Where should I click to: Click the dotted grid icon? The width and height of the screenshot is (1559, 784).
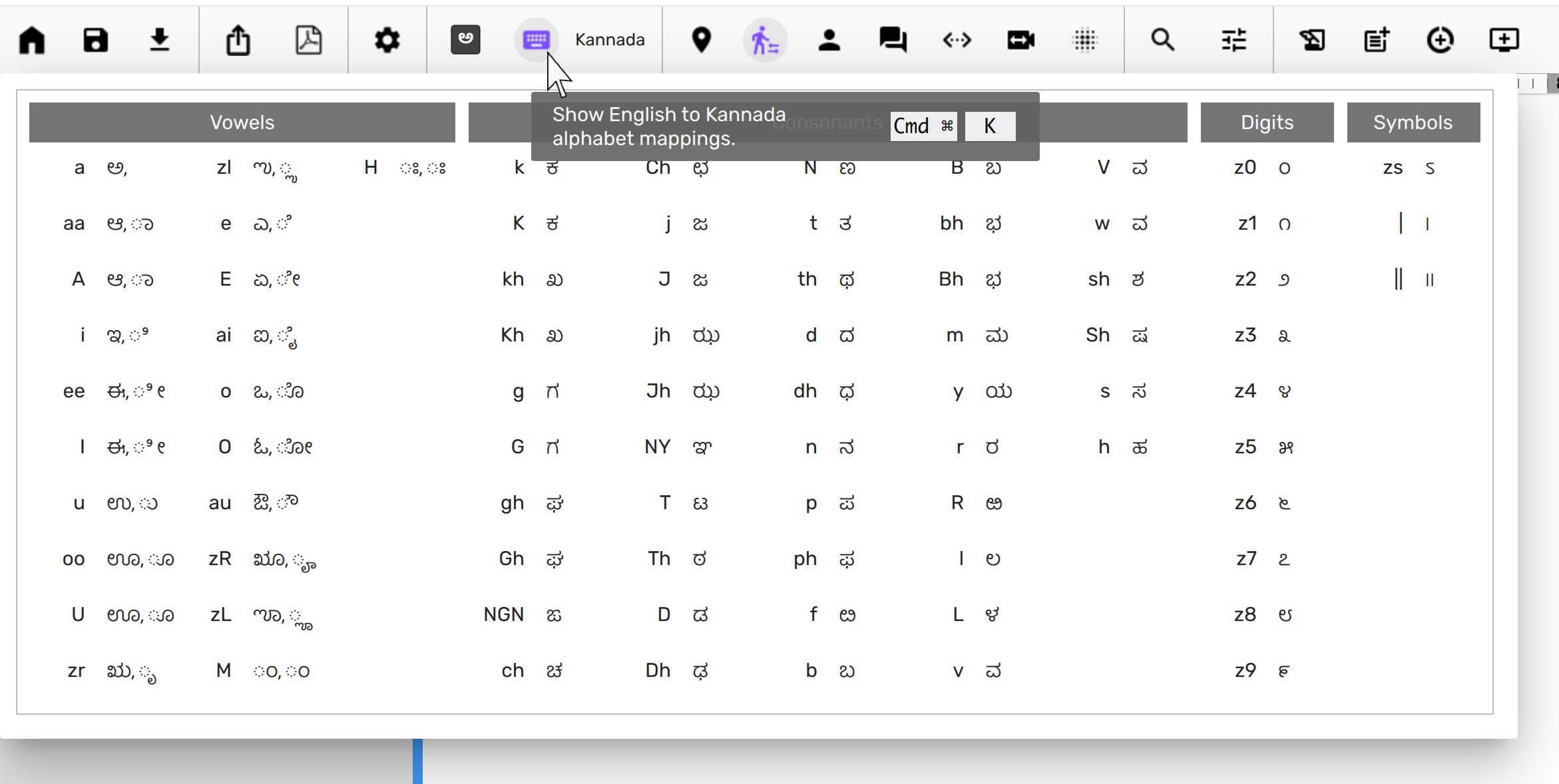(x=1084, y=40)
